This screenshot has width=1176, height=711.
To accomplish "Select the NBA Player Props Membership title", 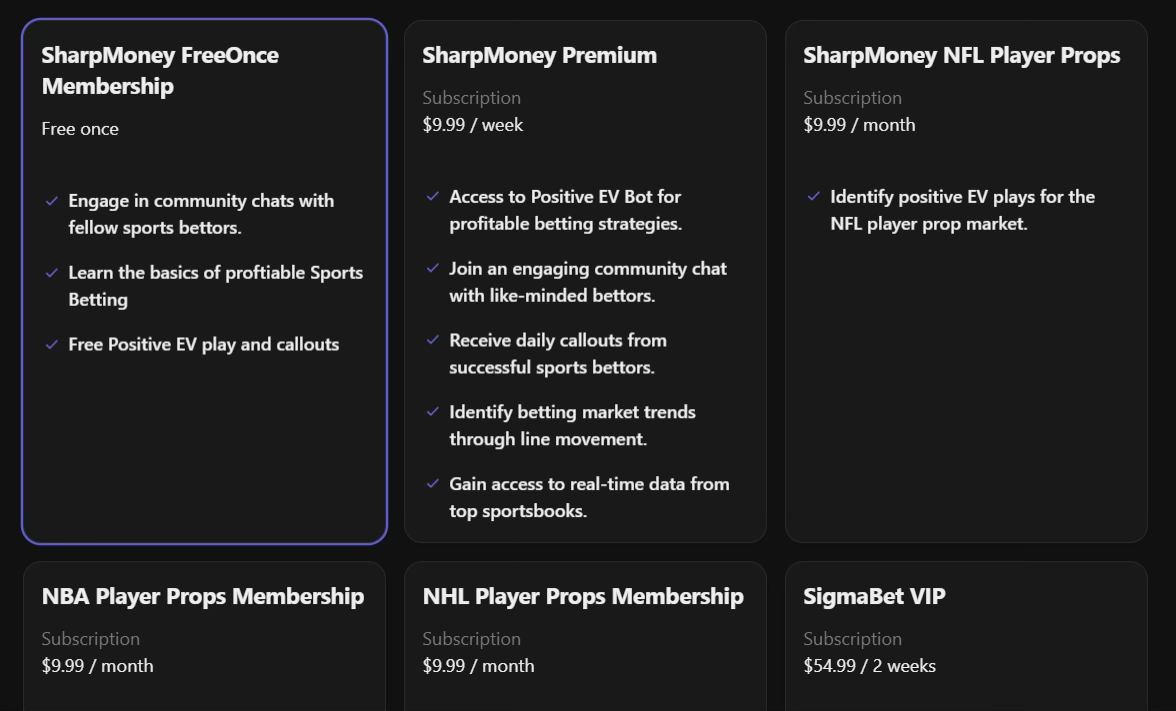I will tap(203, 596).
